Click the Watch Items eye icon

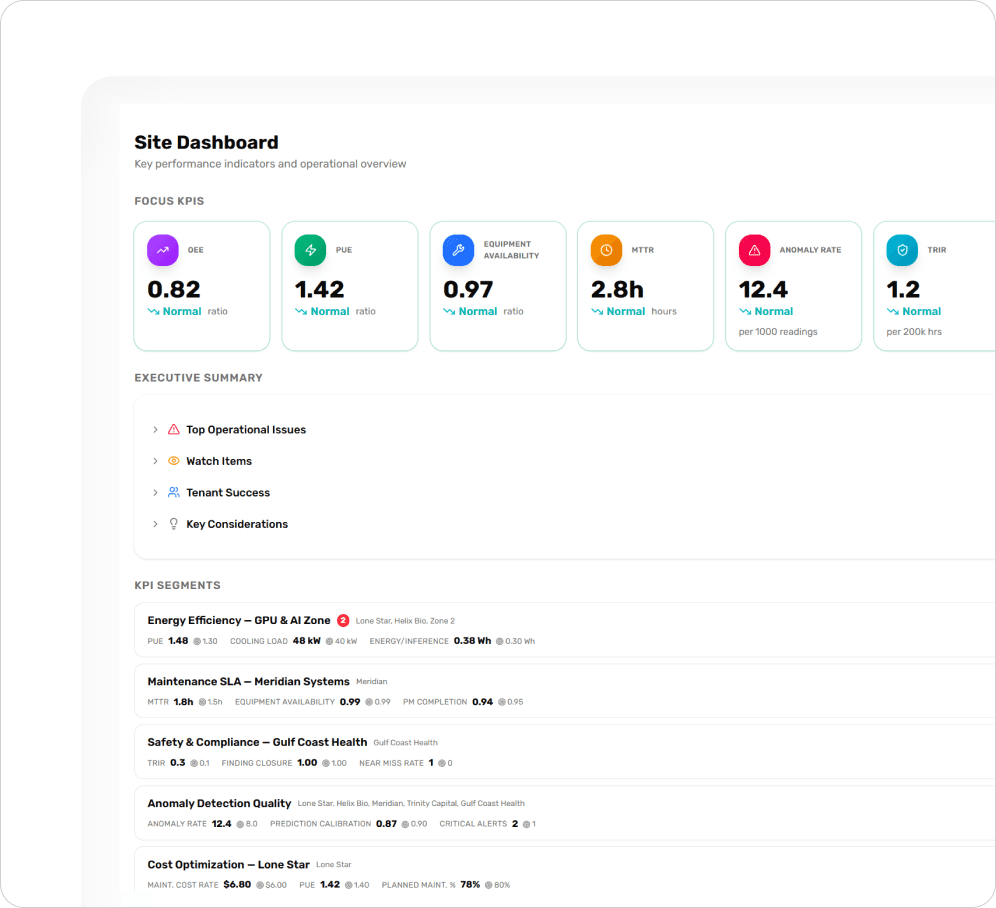tap(174, 461)
